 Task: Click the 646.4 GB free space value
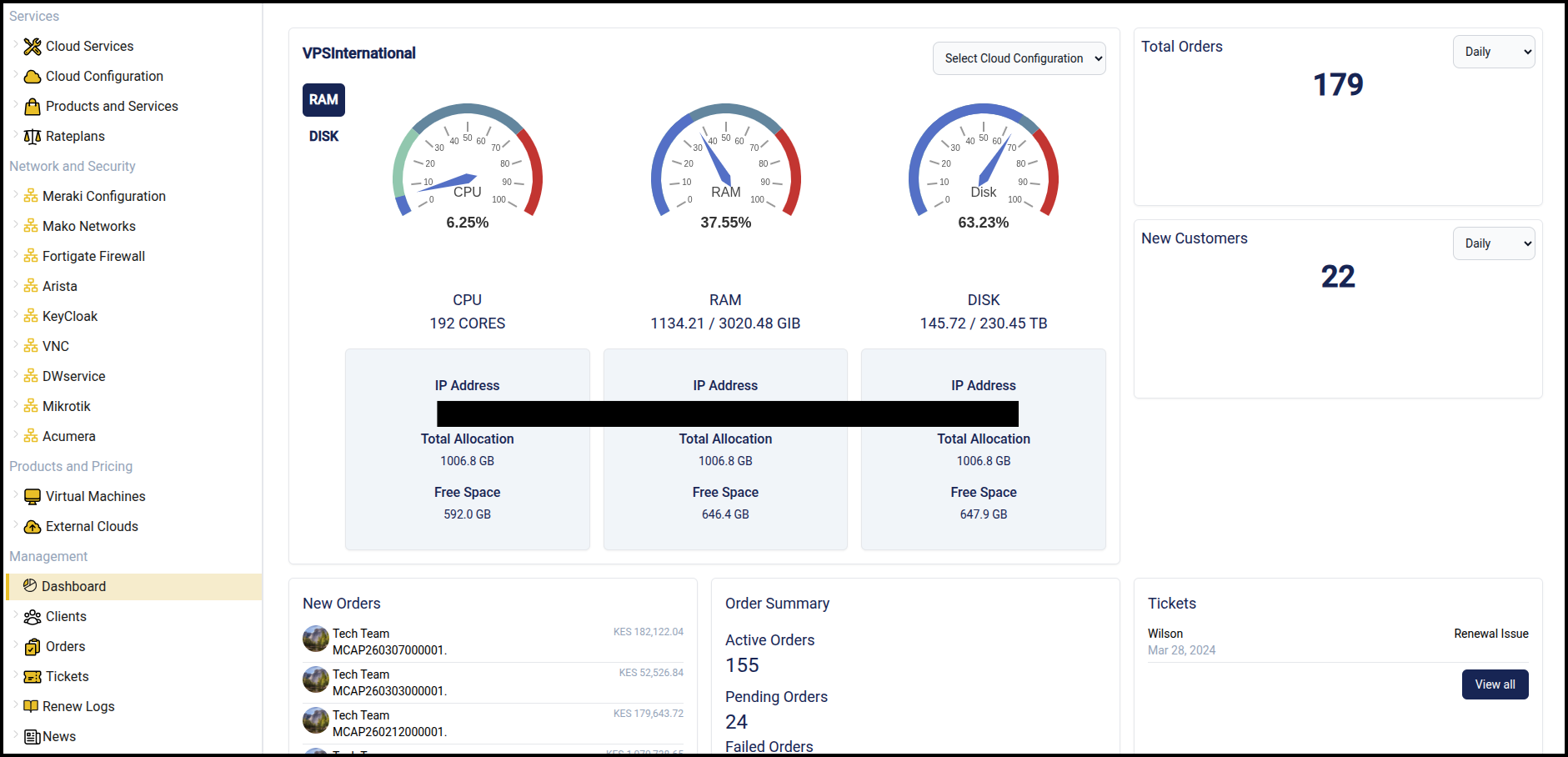725,514
